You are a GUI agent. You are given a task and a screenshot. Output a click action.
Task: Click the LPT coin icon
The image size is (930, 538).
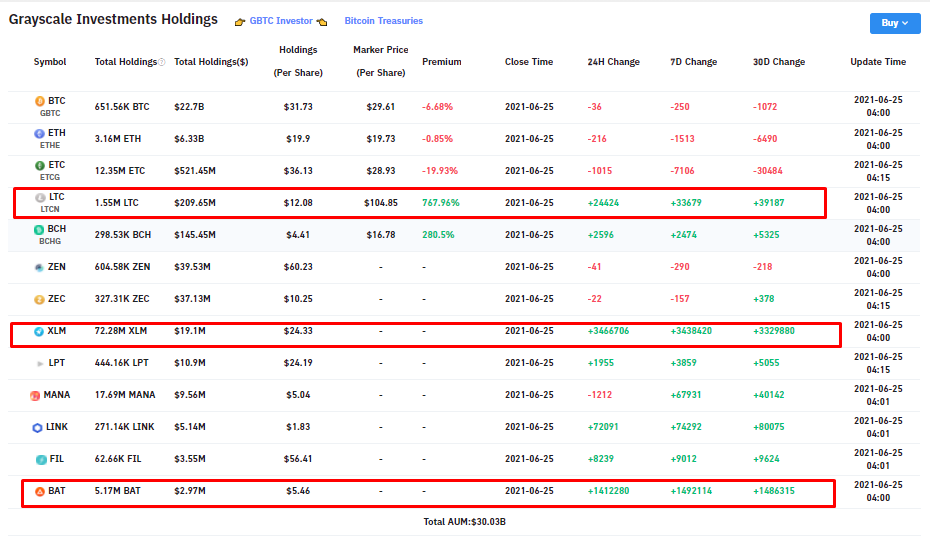[40, 364]
